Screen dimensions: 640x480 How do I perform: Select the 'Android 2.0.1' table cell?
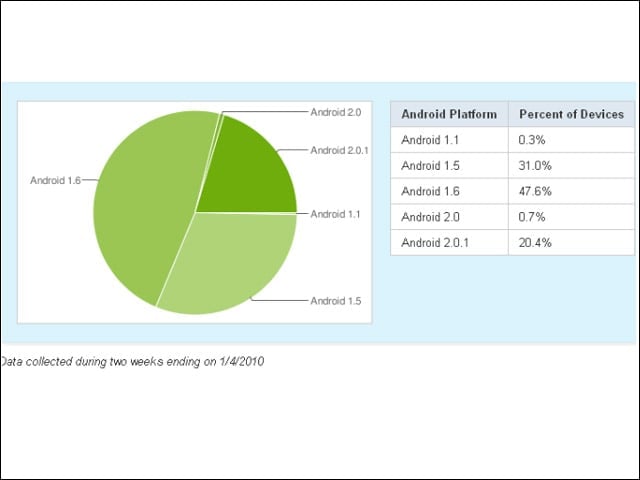(449, 243)
